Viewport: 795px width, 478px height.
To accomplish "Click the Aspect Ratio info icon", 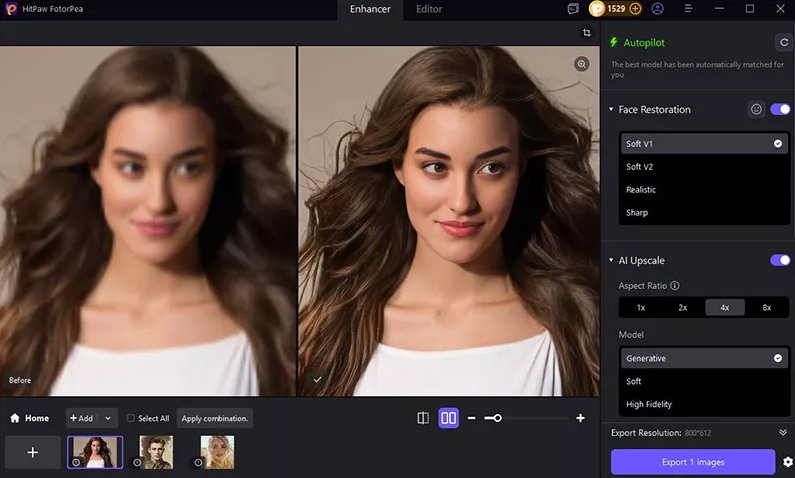I will (x=675, y=285).
